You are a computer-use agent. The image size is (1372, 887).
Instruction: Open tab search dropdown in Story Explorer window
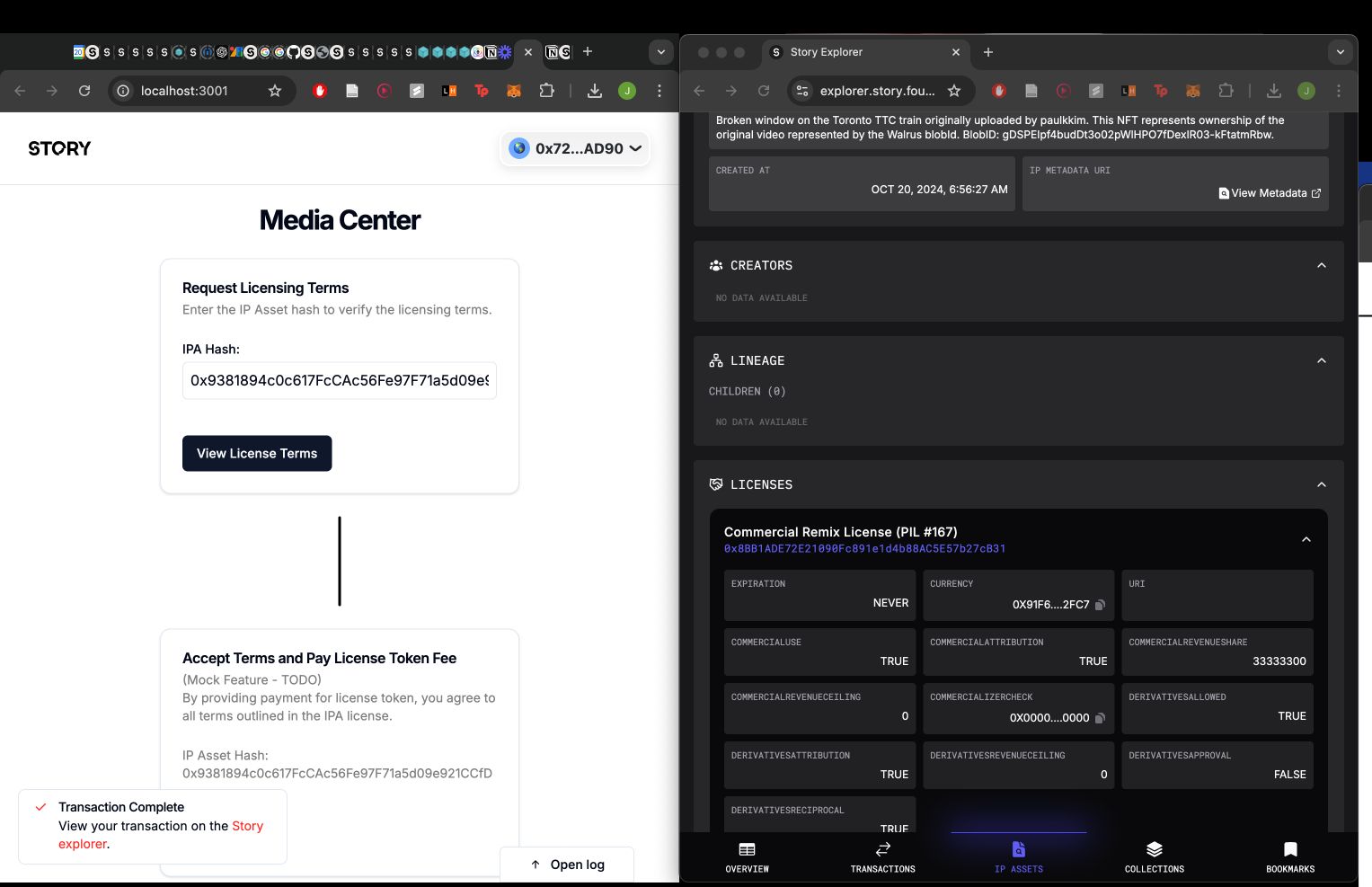click(x=1340, y=52)
